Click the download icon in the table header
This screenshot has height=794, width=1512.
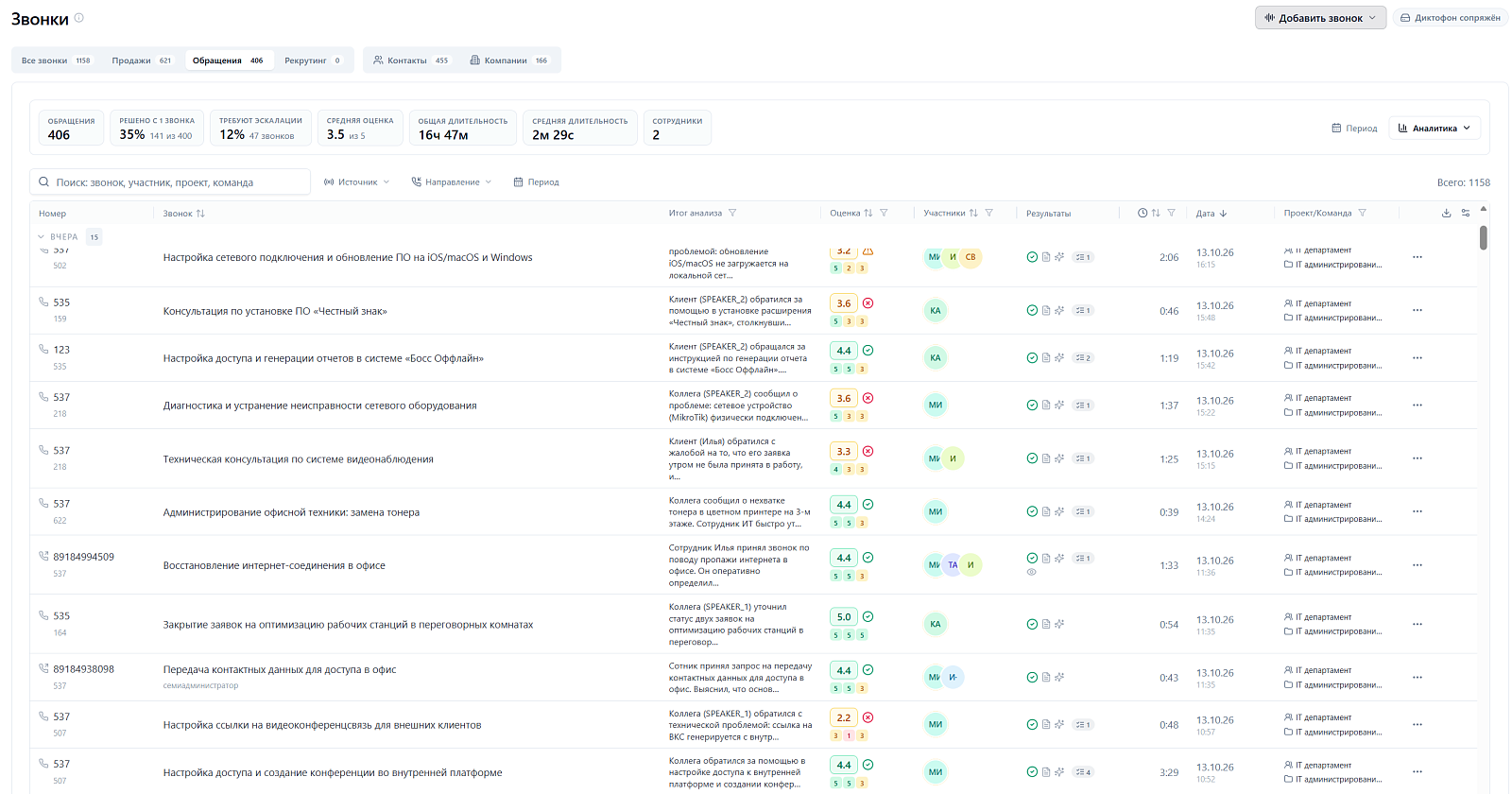[x=1446, y=214]
